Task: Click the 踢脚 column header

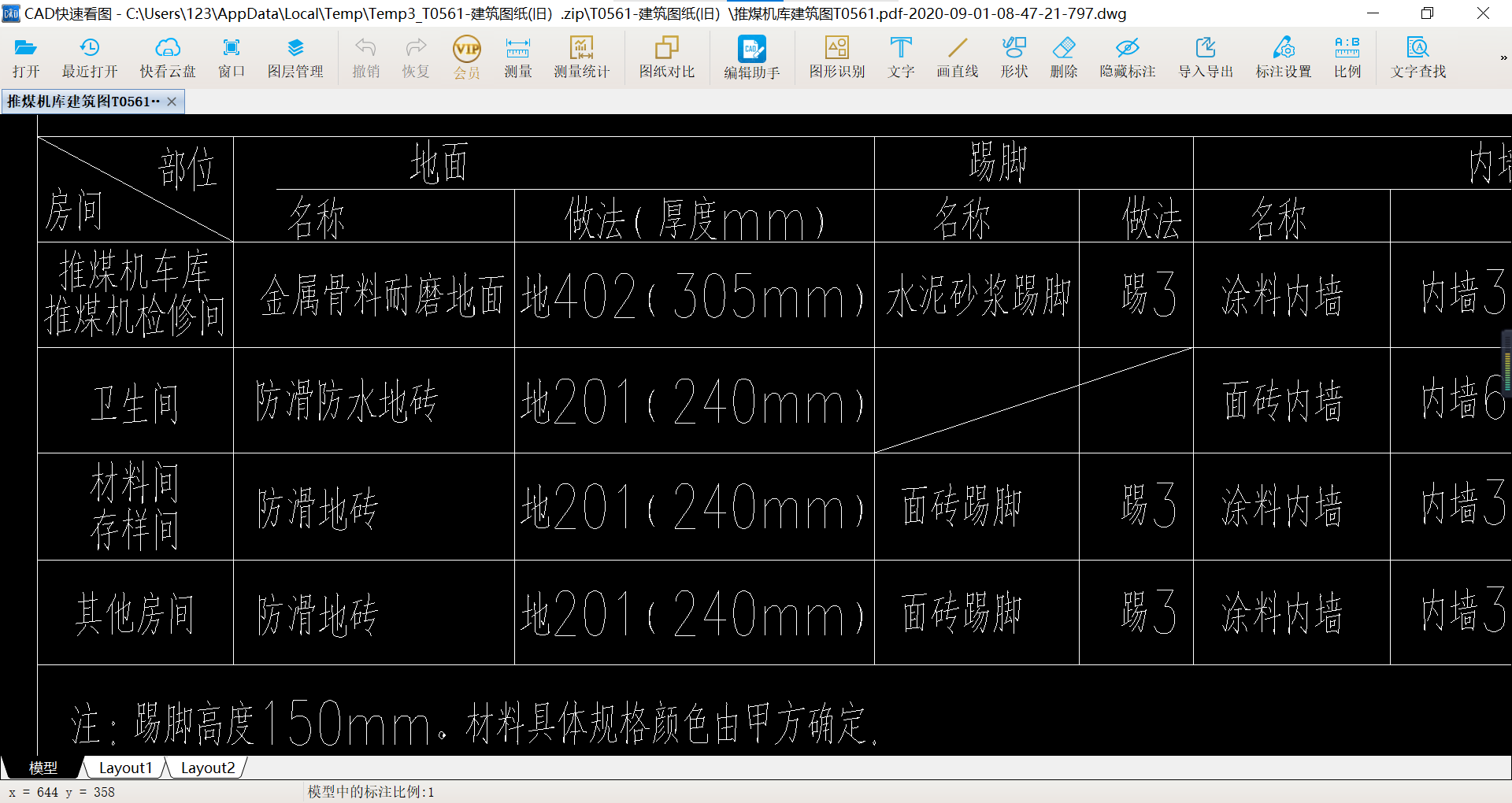Action: pyautogui.click(x=998, y=163)
